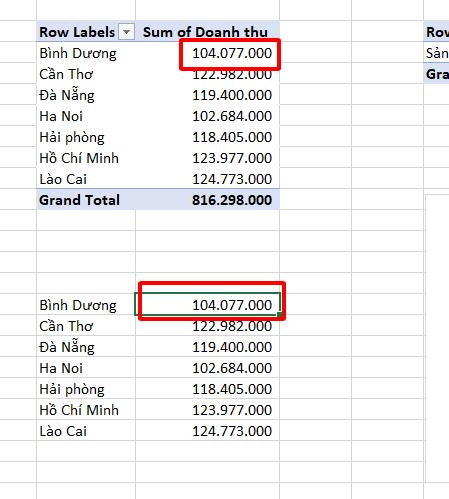
Task: Click Grand Total value 816.298.000
Action: (232, 200)
